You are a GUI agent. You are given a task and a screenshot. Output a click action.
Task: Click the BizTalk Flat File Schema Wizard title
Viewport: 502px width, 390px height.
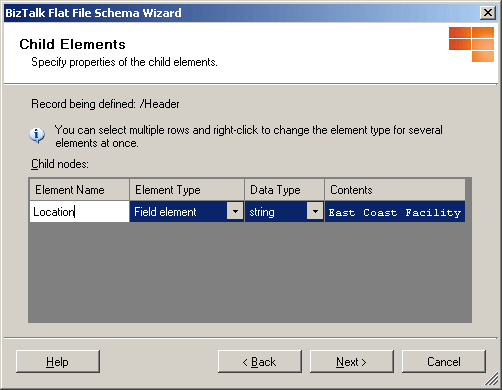93,13
